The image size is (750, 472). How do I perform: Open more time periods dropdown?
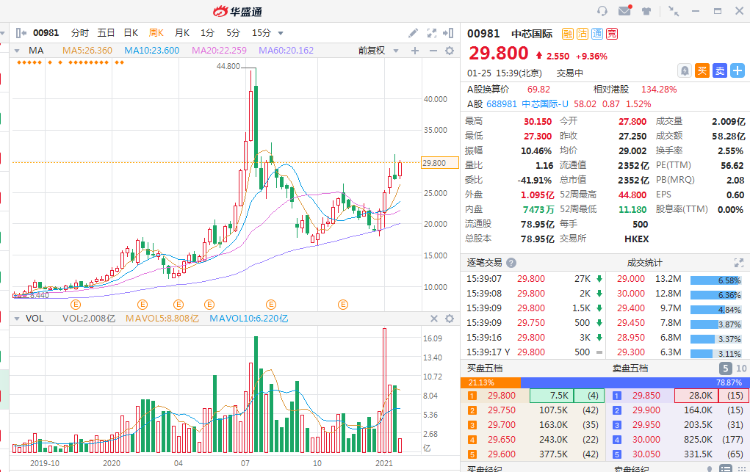click(x=281, y=33)
